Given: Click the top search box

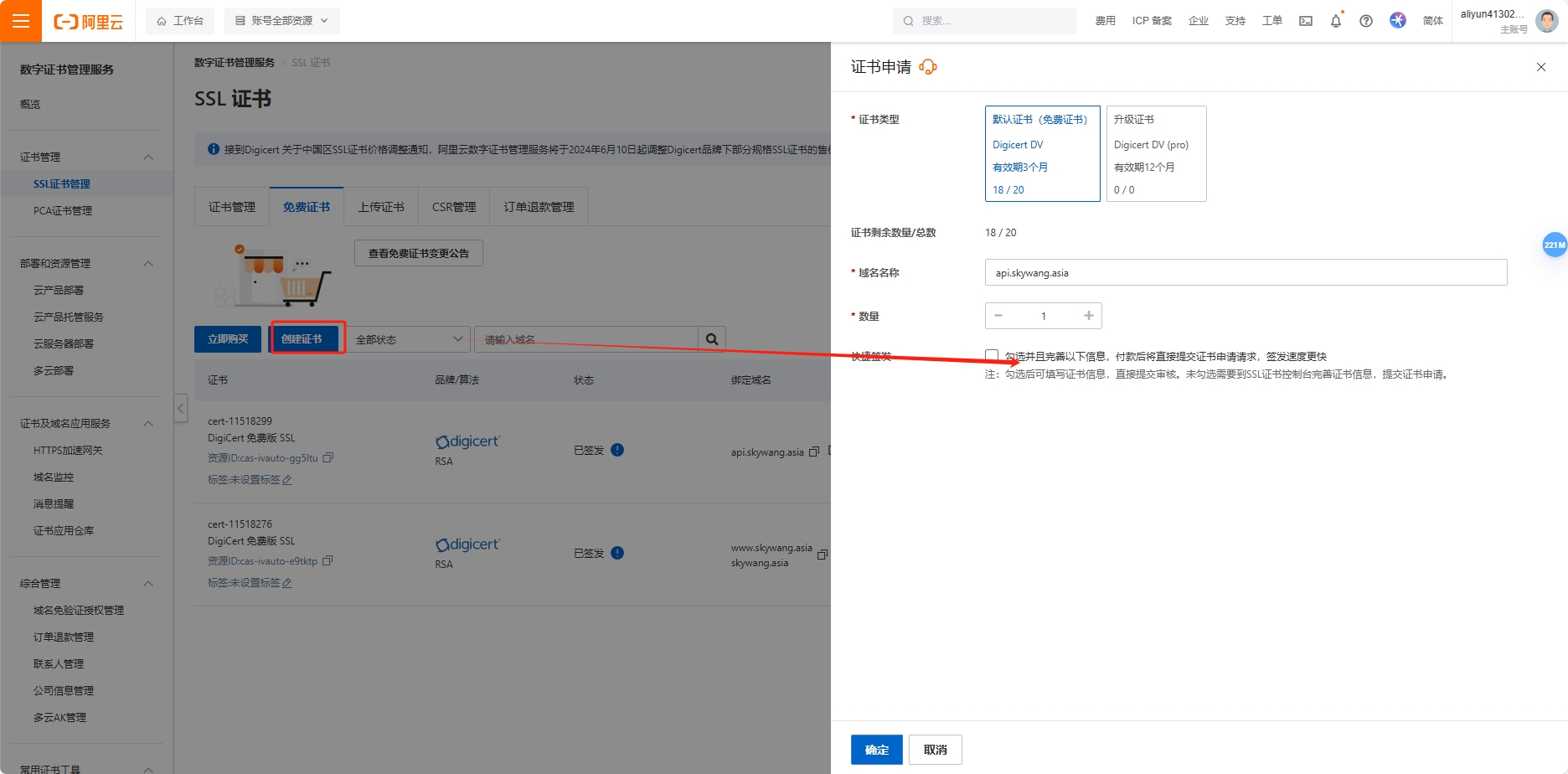Looking at the screenshot, I should [x=985, y=21].
